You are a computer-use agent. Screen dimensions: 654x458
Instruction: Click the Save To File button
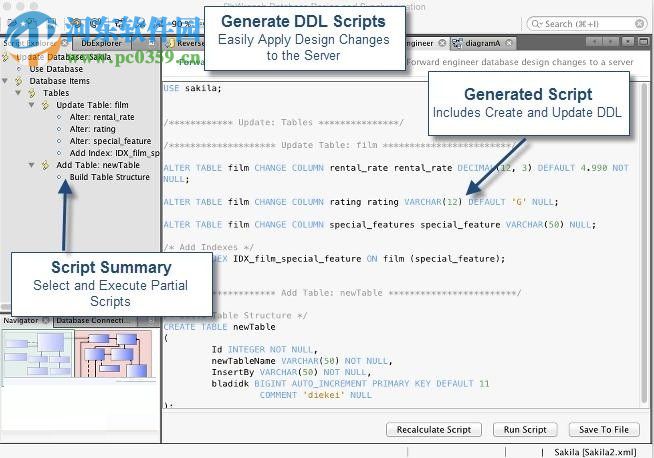[604, 429]
